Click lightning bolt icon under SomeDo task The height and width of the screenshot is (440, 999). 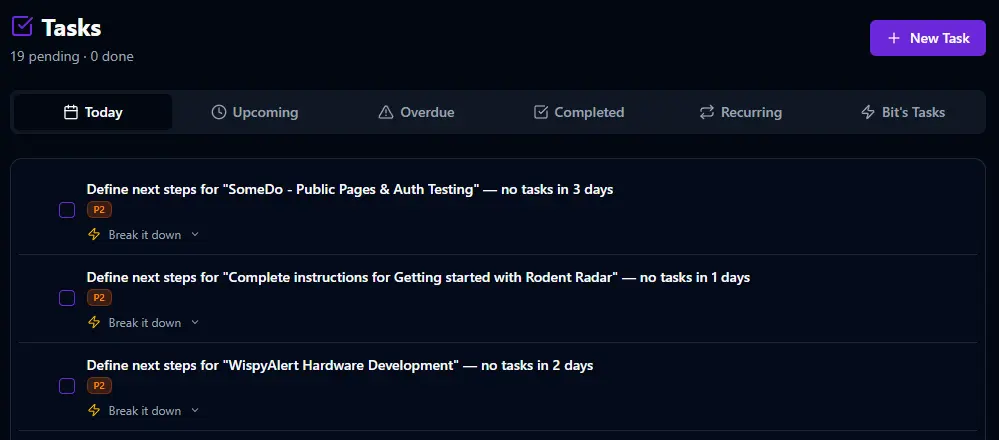point(94,235)
